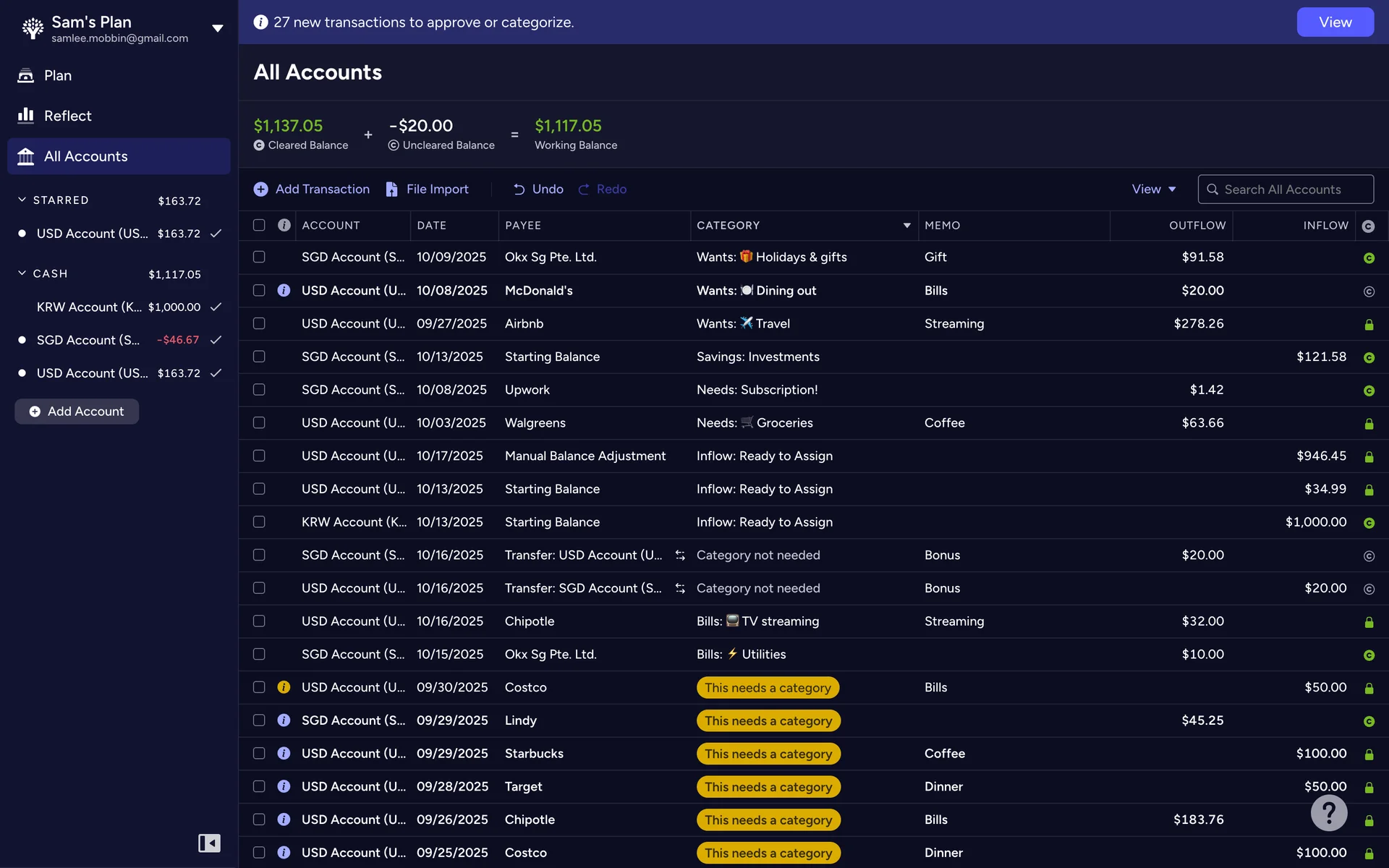1389x868 pixels.
Task: Click the info icon on the Lindy row
Action: coord(284,720)
